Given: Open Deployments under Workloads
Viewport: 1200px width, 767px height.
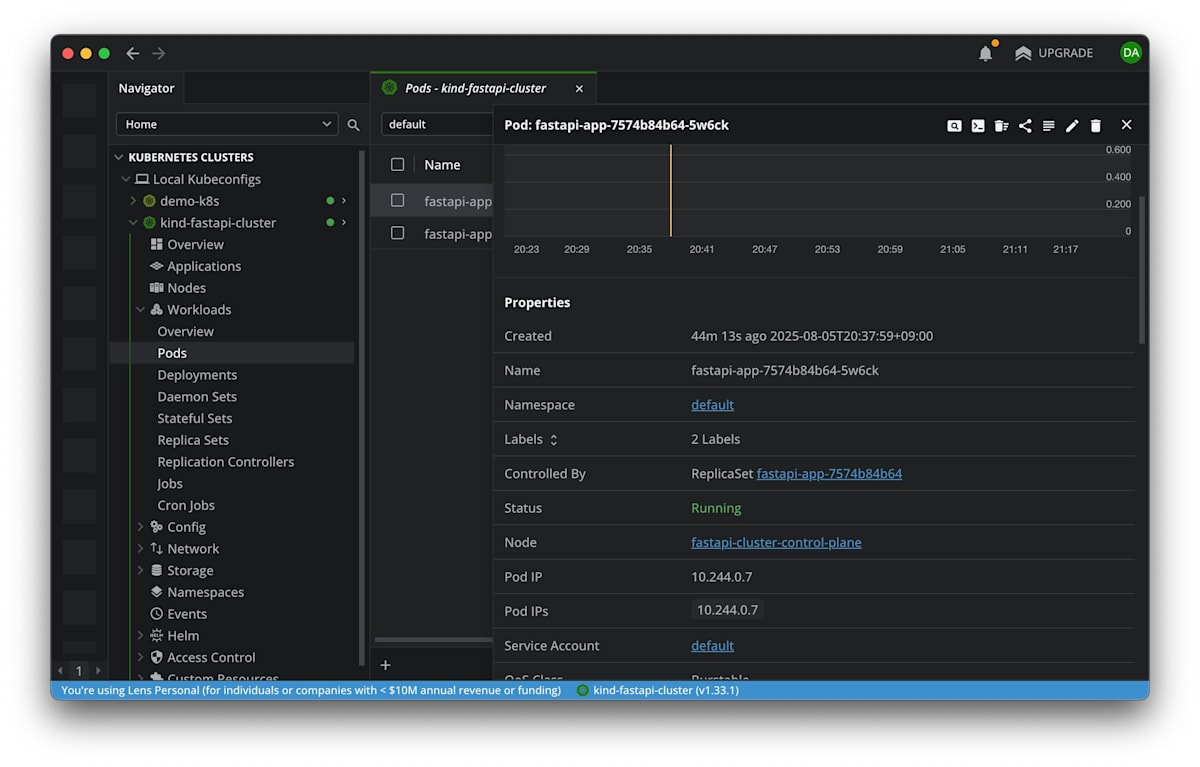Looking at the screenshot, I should pos(197,375).
